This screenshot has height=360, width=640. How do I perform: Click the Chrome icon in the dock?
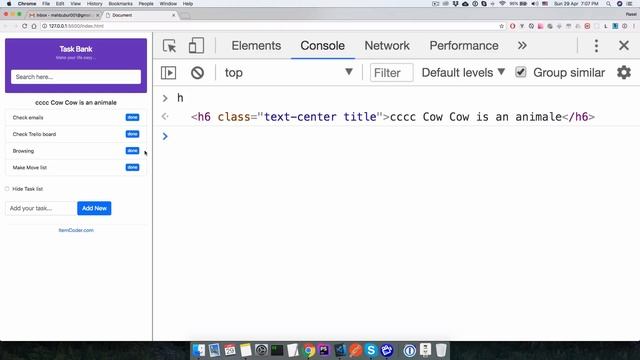click(309, 350)
